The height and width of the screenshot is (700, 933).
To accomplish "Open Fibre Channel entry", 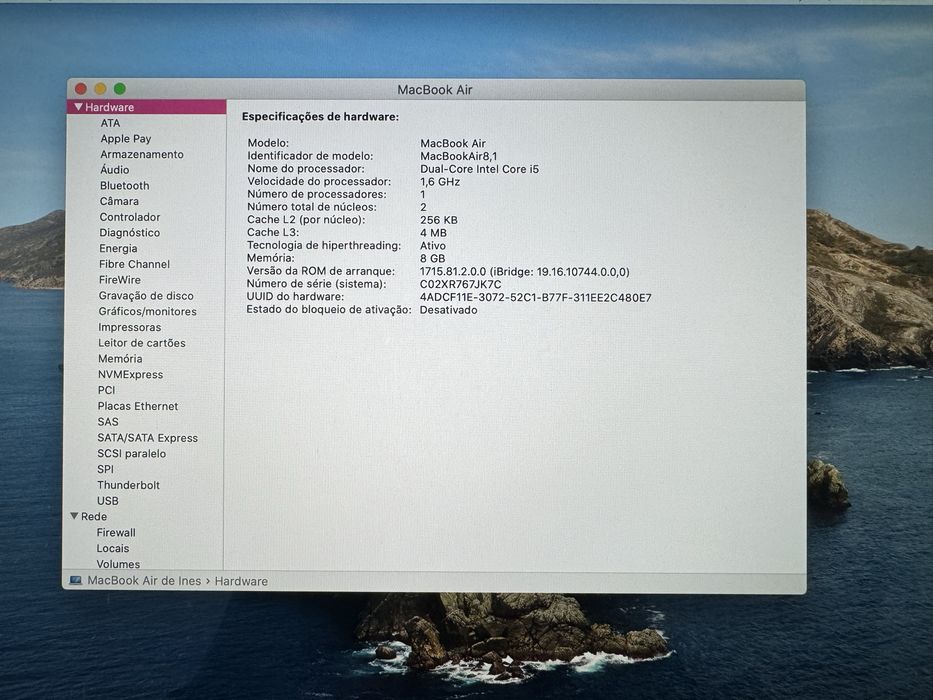I will (x=134, y=264).
